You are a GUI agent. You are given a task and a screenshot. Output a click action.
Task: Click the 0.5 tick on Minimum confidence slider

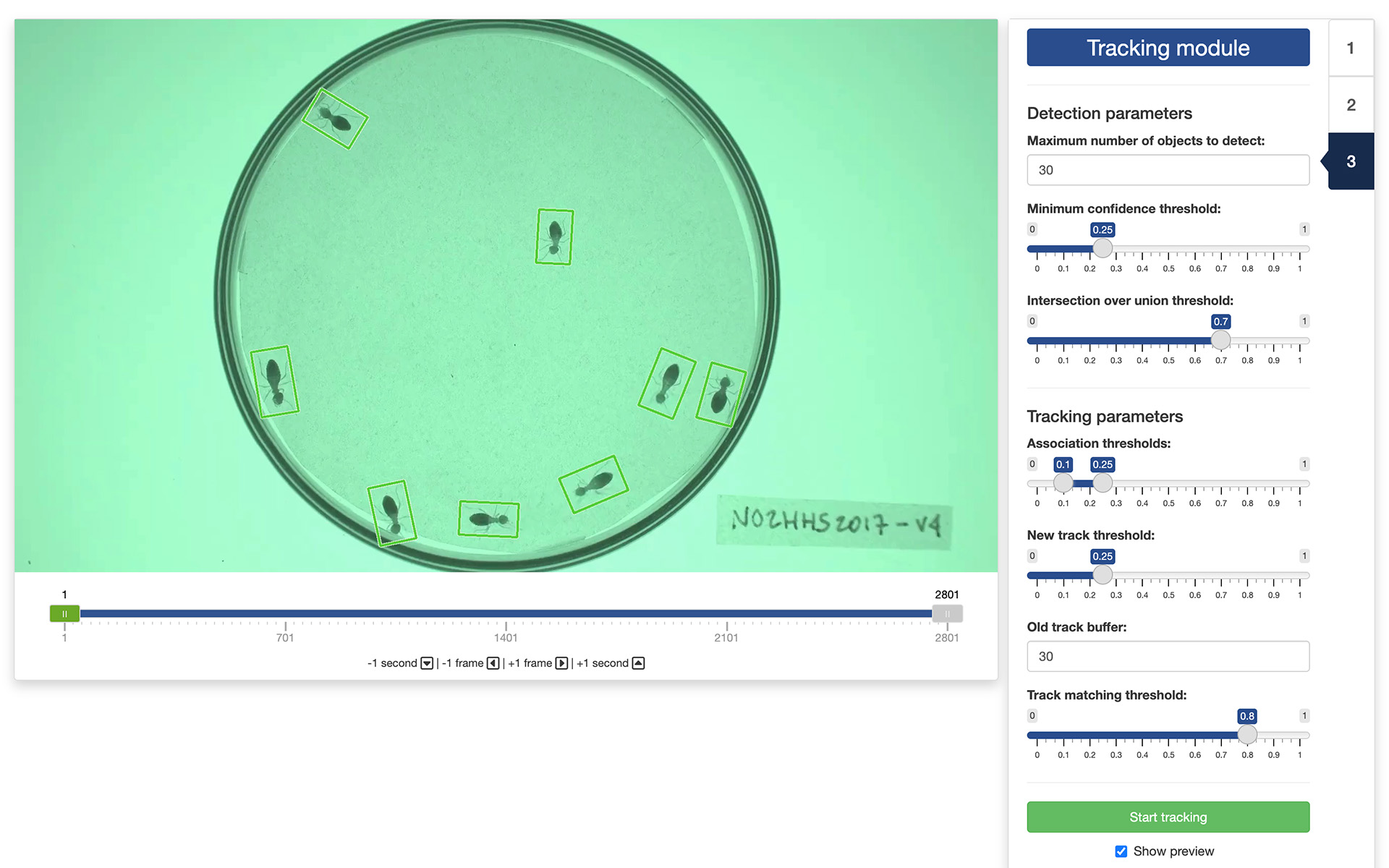click(x=1168, y=268)
